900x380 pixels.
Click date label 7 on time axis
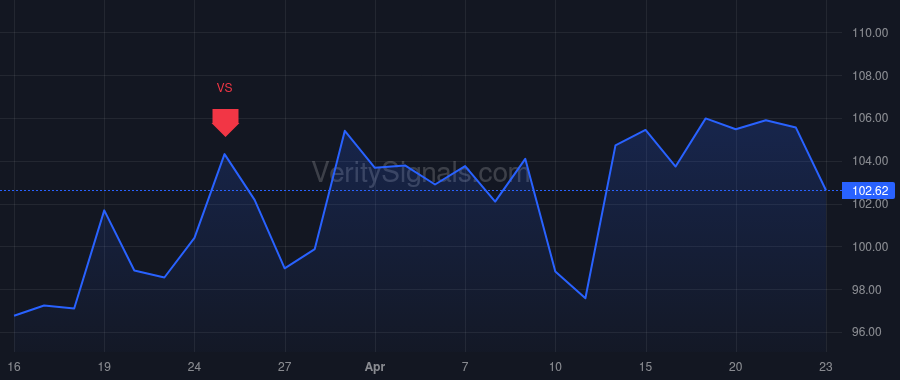465,367
